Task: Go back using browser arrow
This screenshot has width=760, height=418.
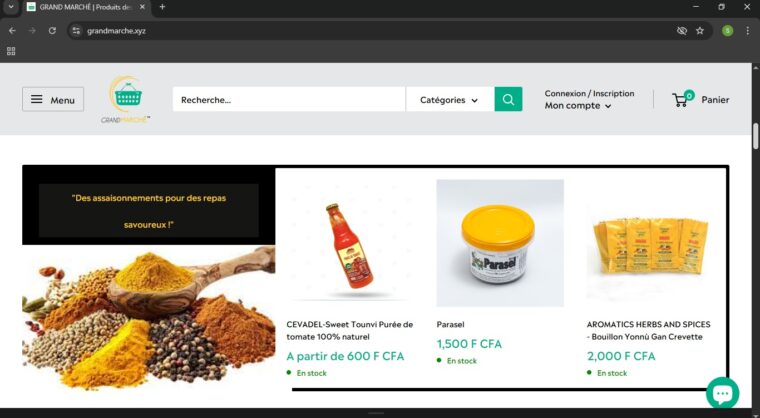Action: click(12, 31)
